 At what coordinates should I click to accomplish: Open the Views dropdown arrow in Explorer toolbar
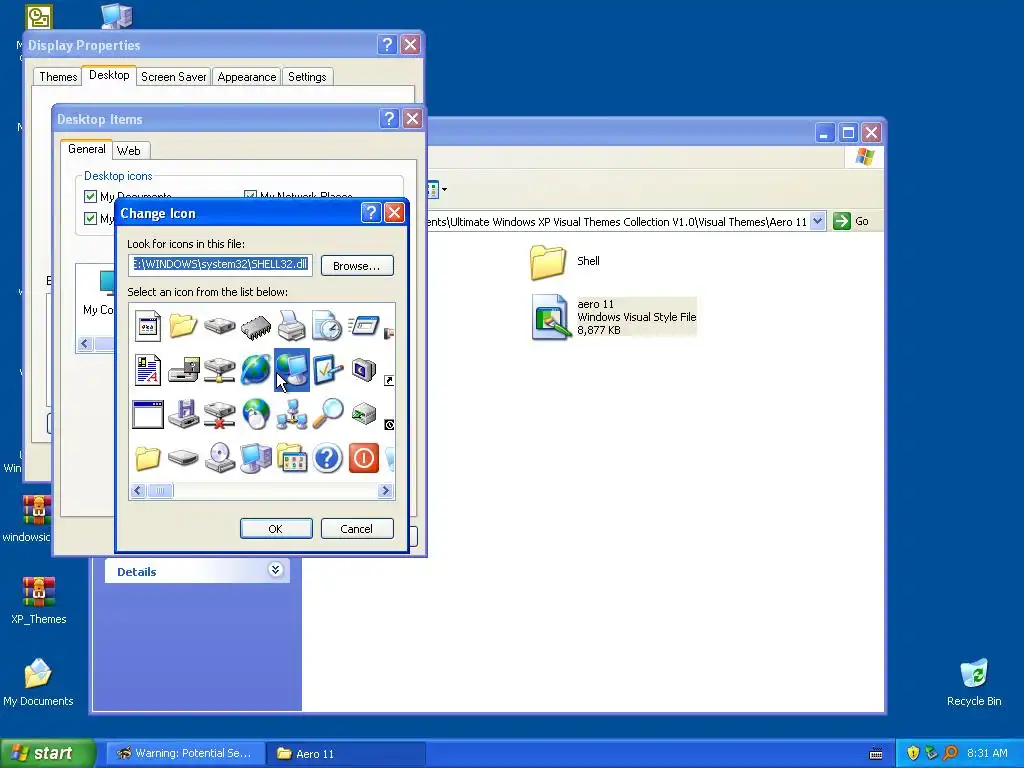click(444, 190)
